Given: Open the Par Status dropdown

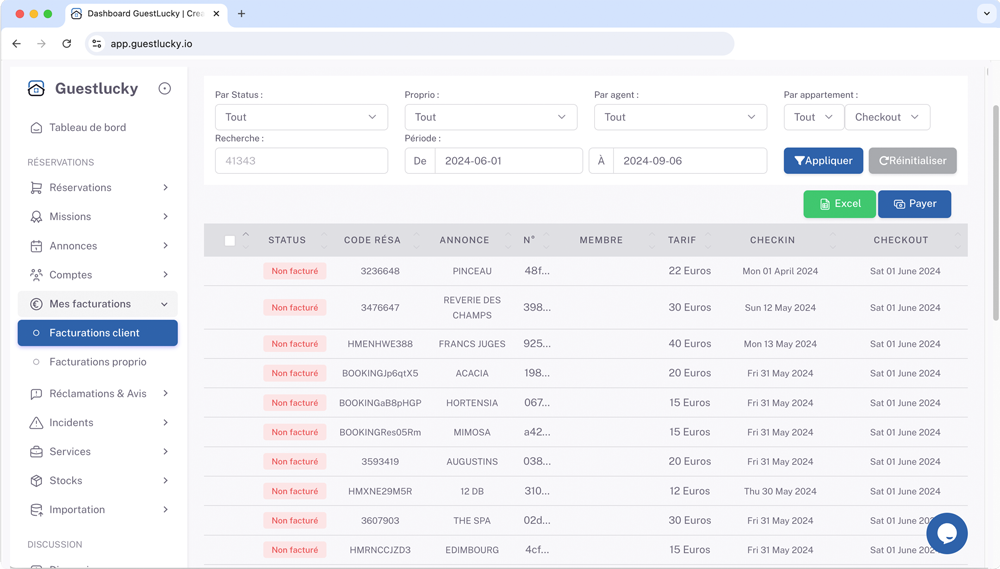Looking at the screenshot, I should [x=302, y=117].
